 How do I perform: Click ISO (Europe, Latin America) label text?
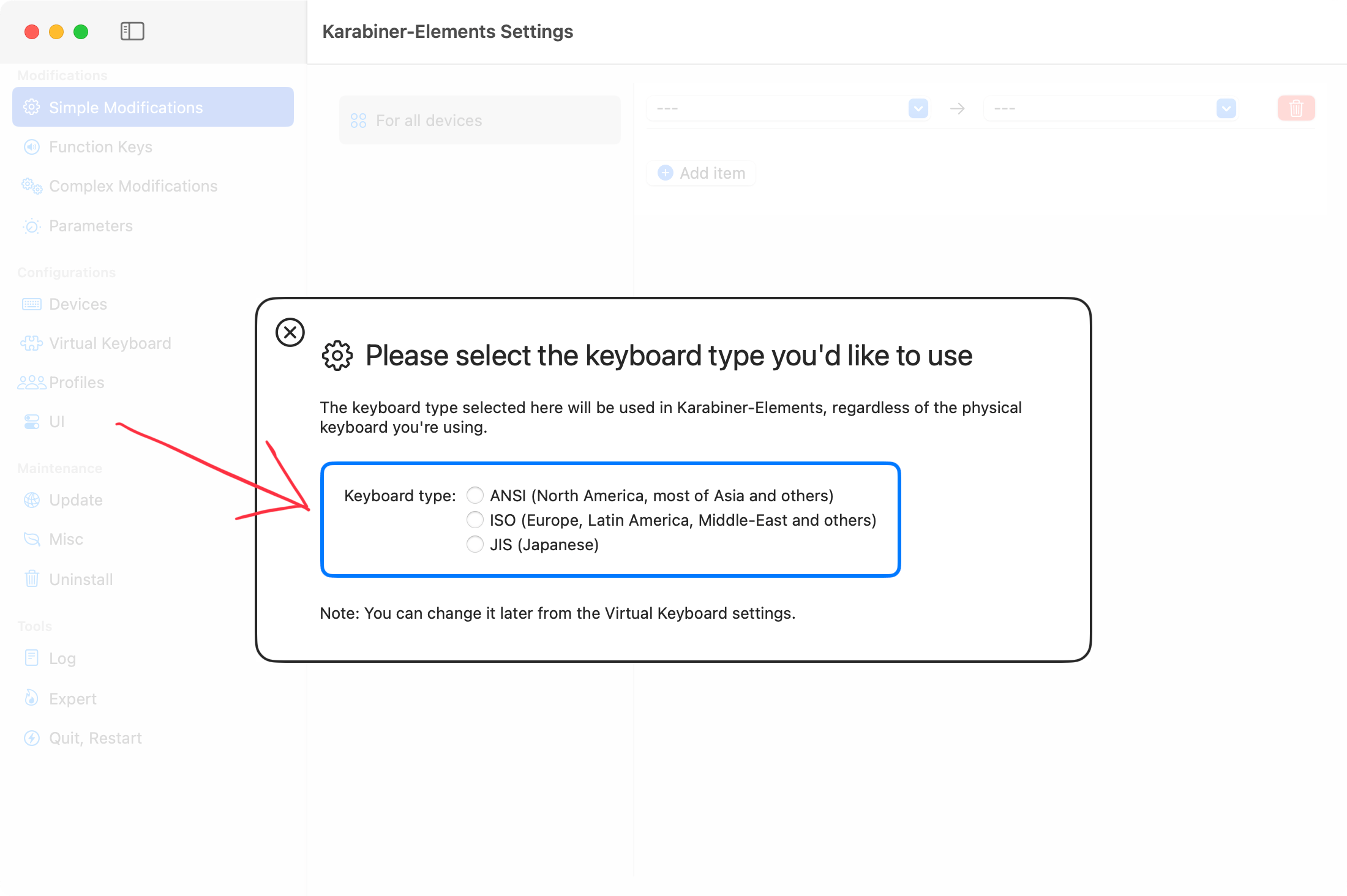pyautogui.click(x=683, y=520)
